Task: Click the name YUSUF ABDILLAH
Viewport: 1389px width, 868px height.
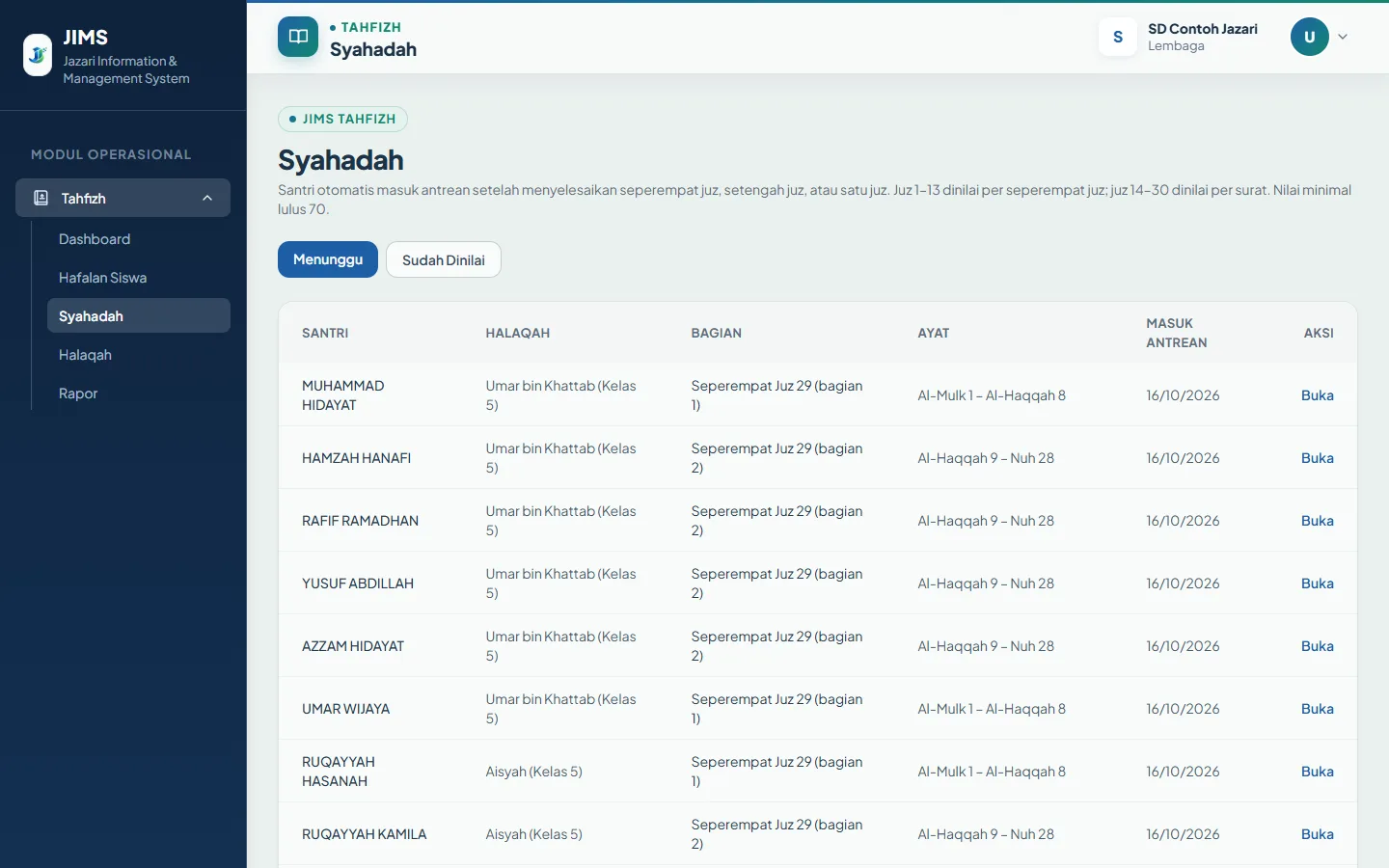Action: point(358,583)
